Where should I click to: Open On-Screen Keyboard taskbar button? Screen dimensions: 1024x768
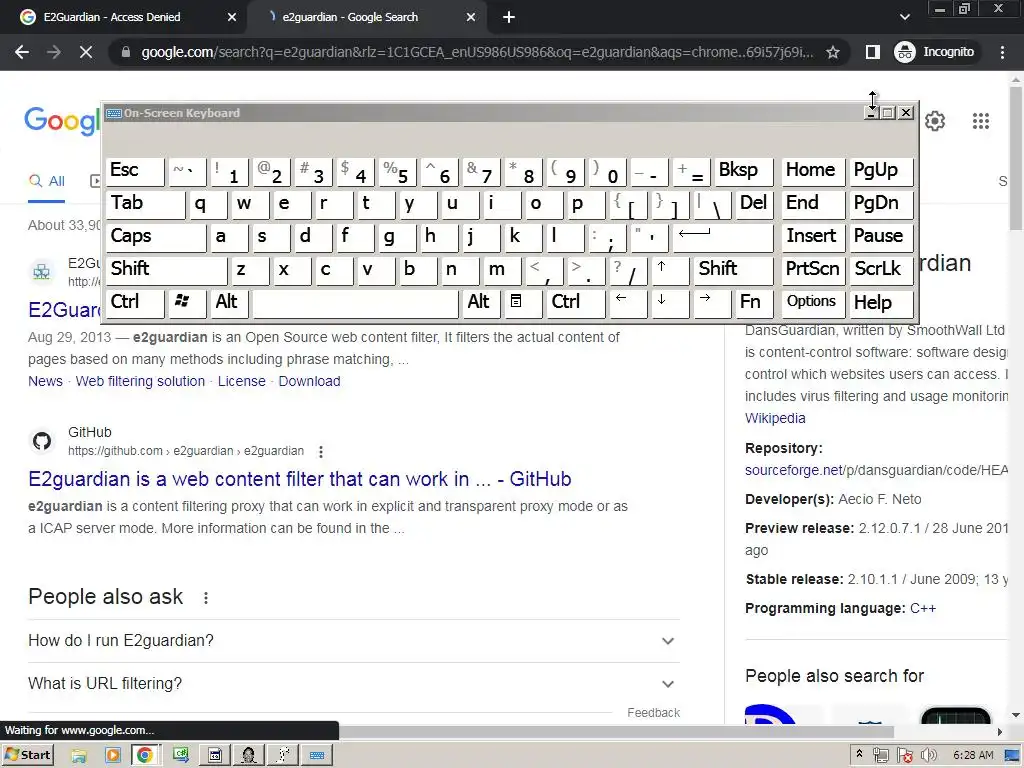[x=317, y=756]
